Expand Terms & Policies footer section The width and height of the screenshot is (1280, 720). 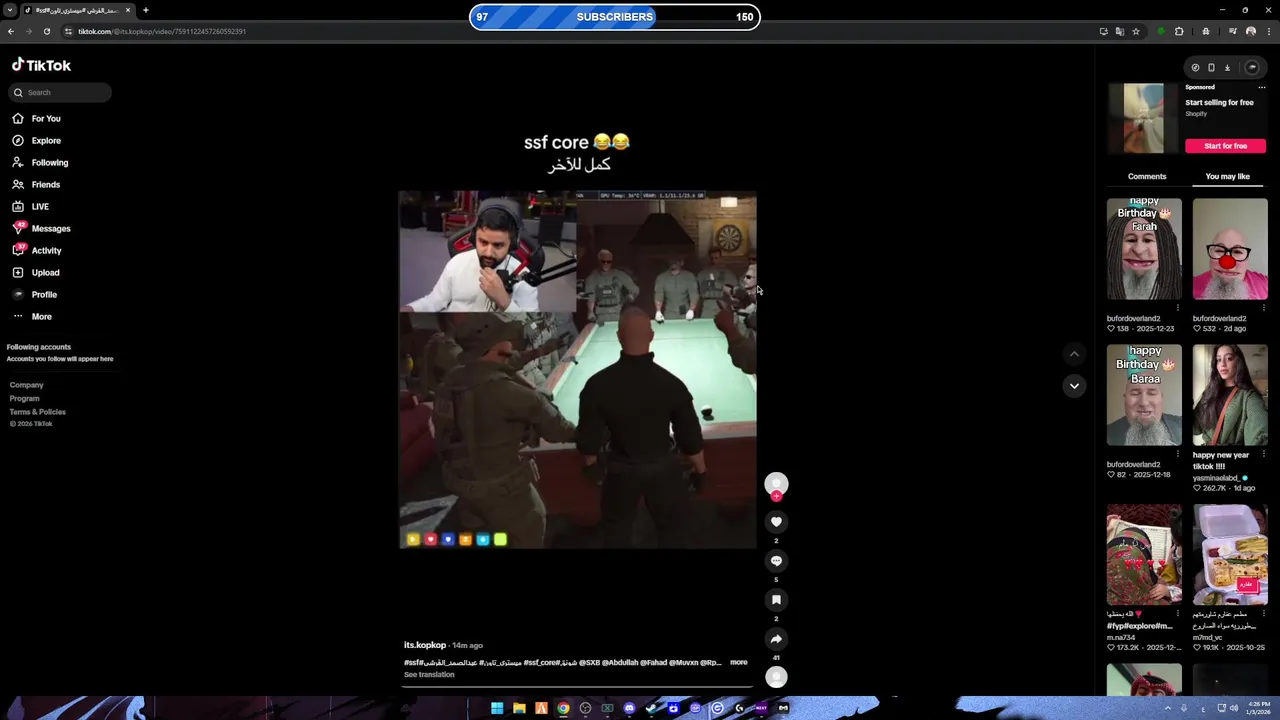click(x=38, y=411)
